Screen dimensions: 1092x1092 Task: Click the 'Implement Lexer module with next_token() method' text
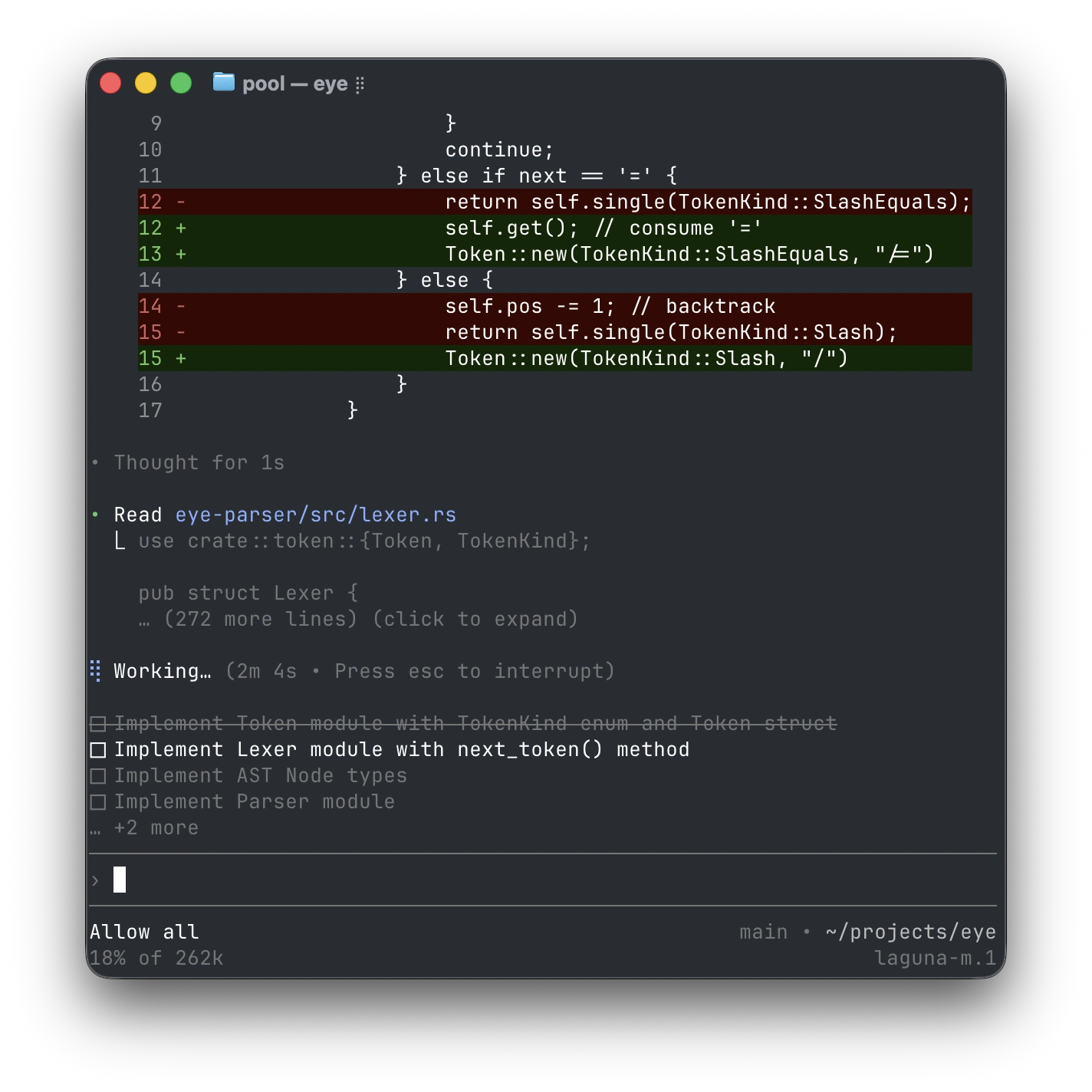[402, 750]
